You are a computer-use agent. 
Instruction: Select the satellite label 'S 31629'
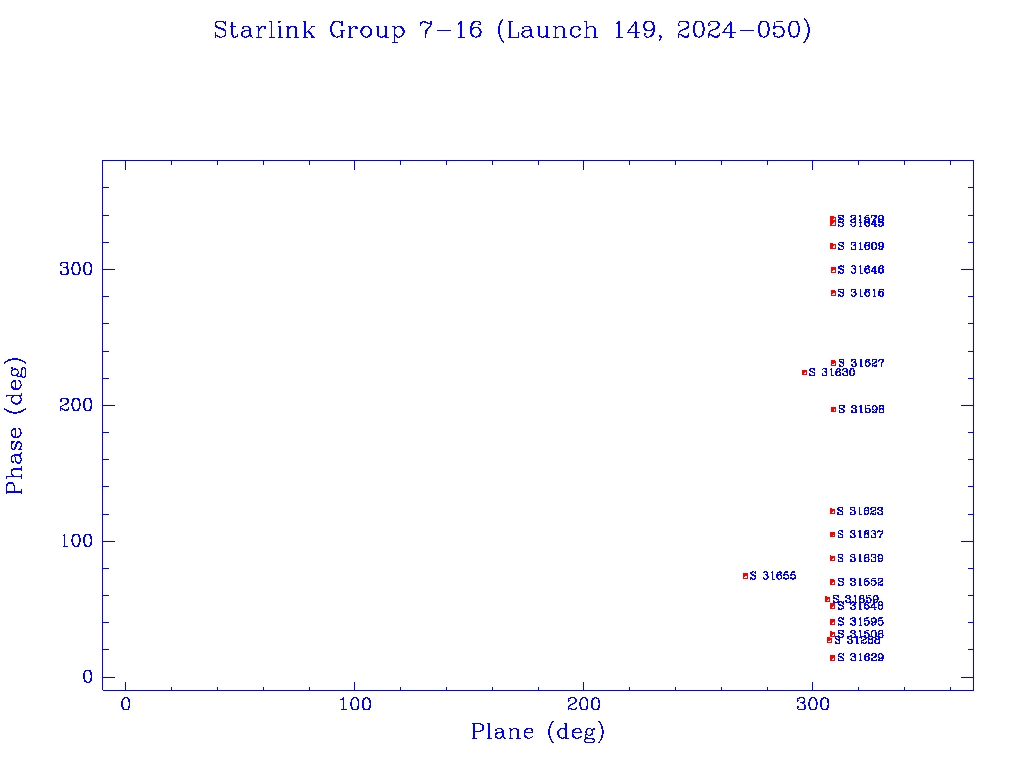(x=860, y=658)
